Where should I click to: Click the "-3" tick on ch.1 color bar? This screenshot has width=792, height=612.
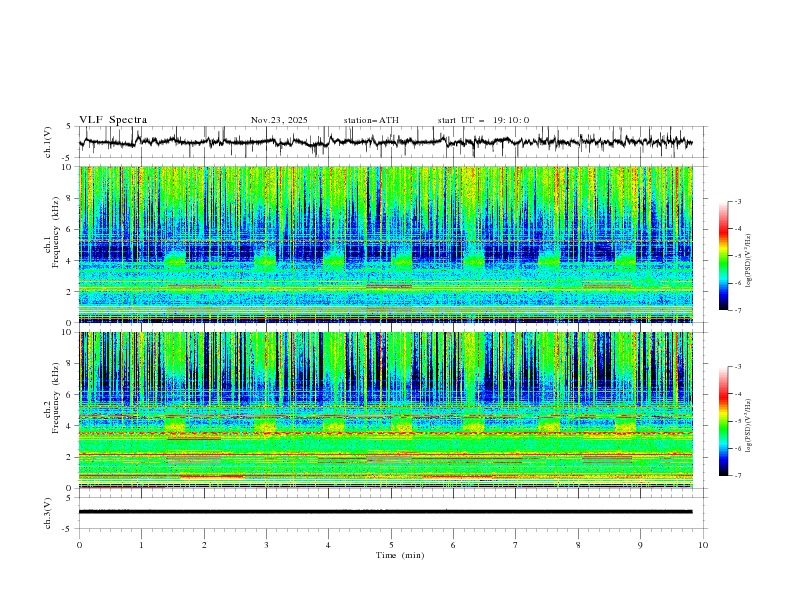(x=738, y=201)
